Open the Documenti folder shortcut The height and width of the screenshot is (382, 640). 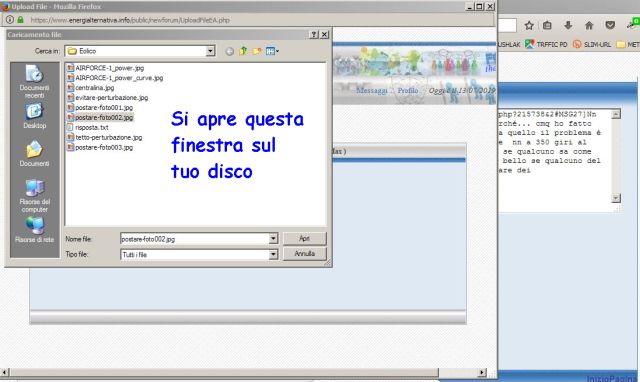[34, 154]
